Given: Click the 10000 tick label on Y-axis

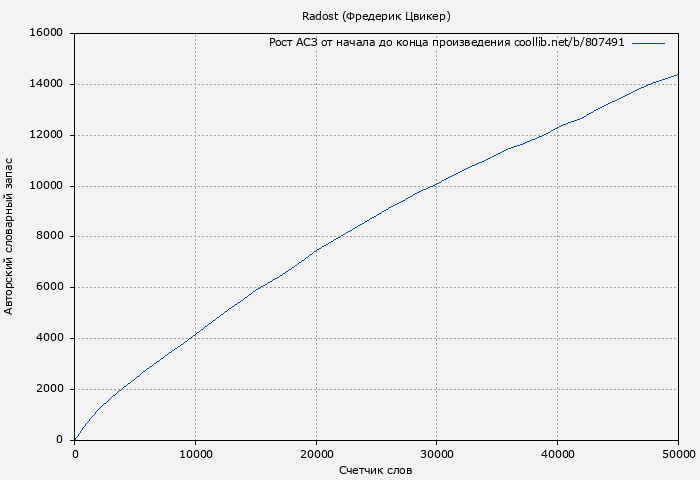Looking at the screenshot, I should coord(47,186).
